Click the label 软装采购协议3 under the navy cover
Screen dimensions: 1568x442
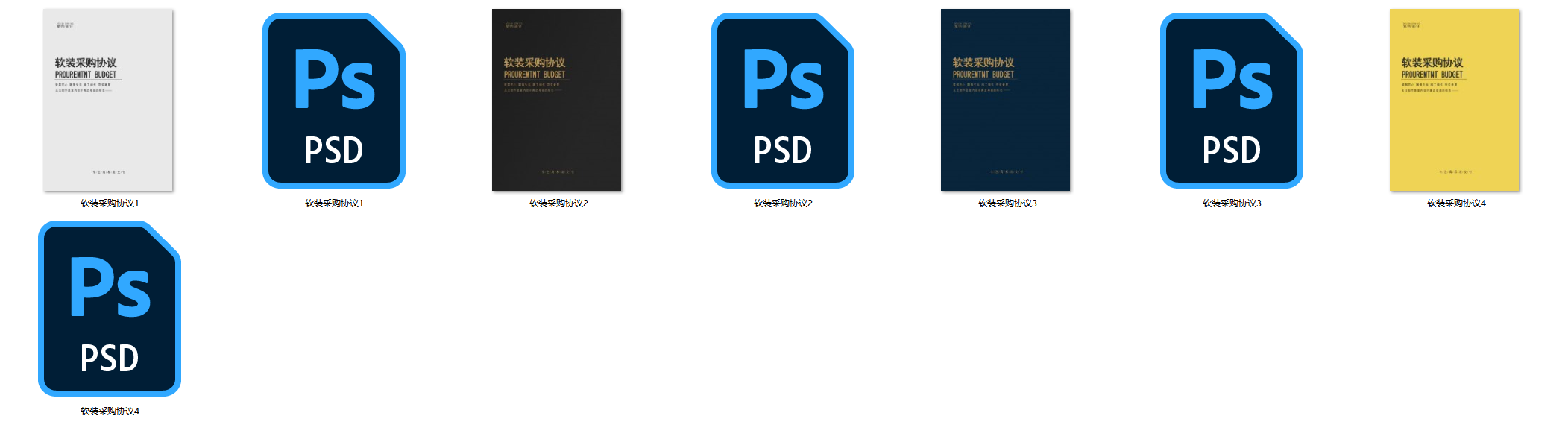point(1007,203)
